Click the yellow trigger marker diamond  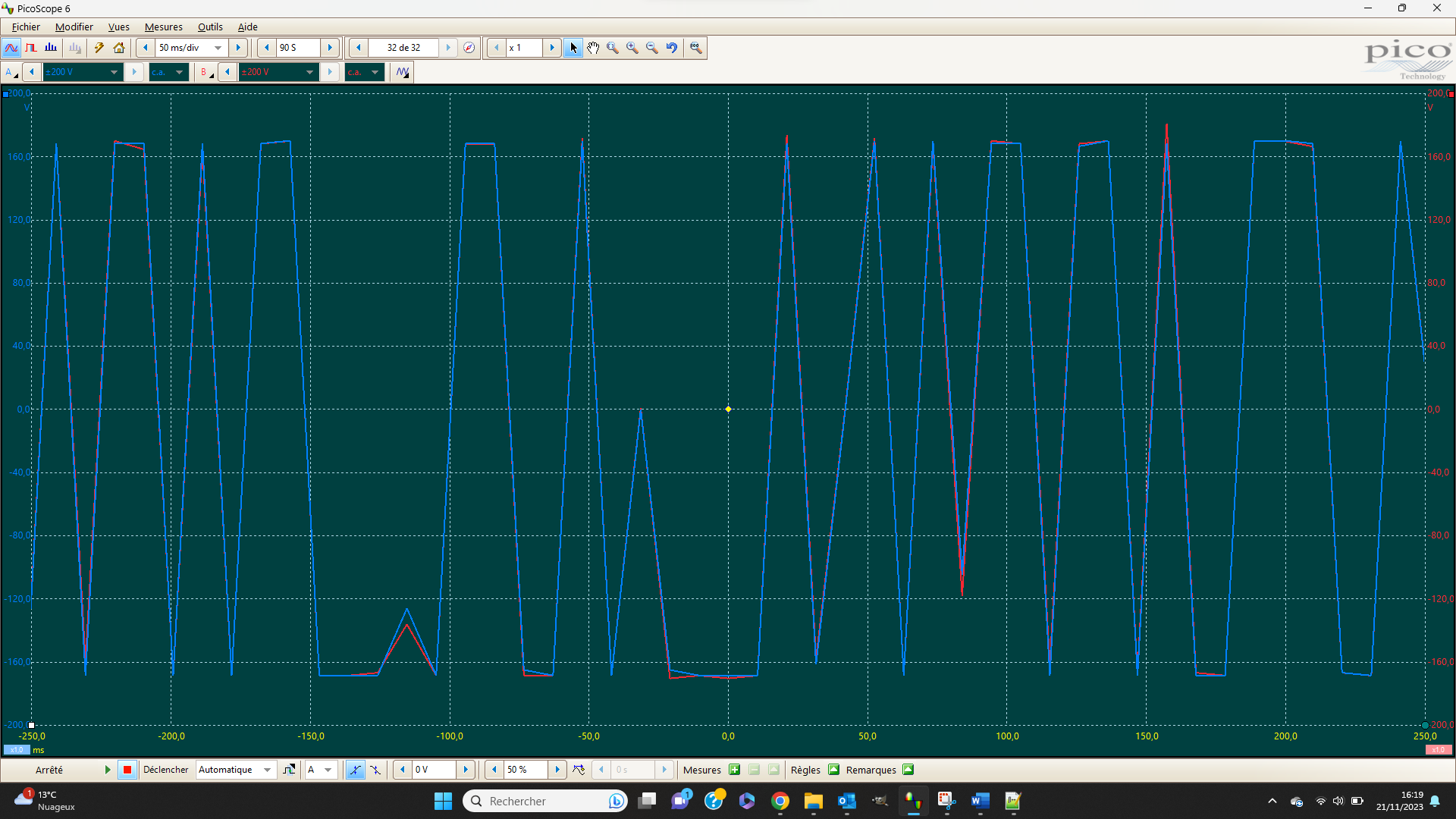coord(728,409)
